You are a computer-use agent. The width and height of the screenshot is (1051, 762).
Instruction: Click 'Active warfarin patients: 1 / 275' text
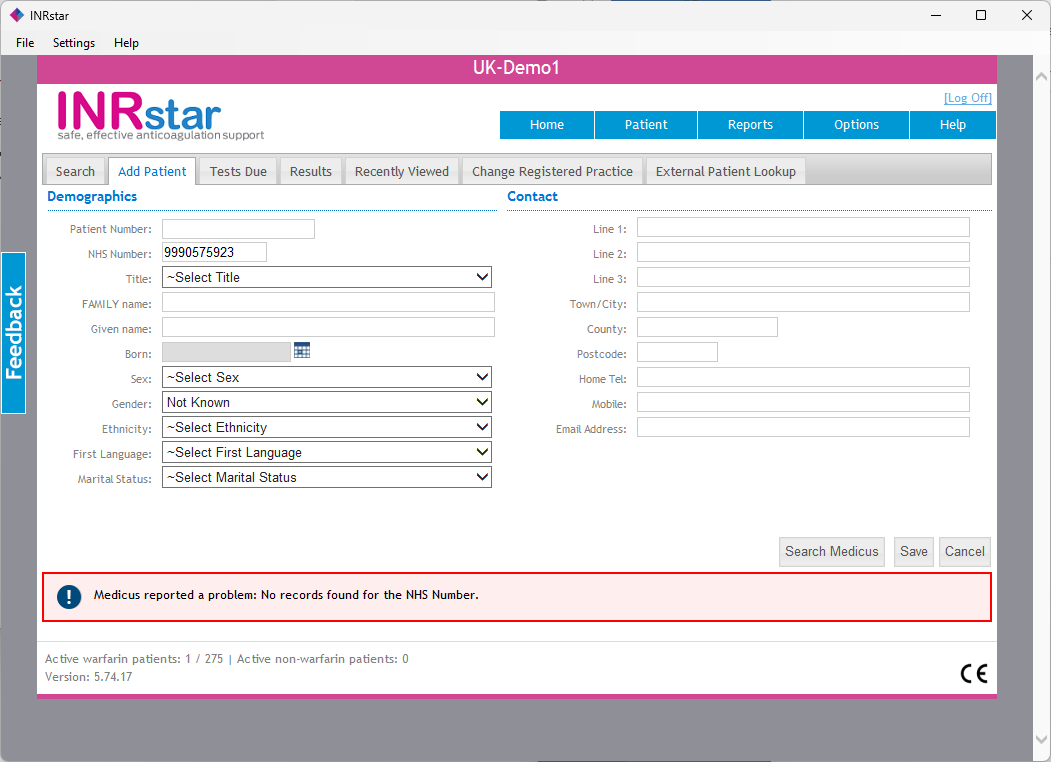(134, 659)
